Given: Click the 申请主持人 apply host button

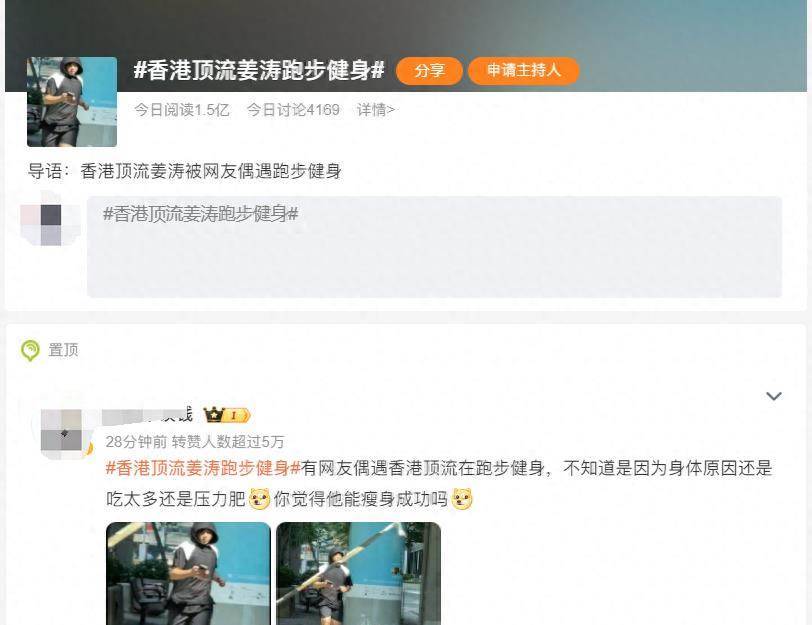Looking at the screenshot, I should pyautogui.click(x=523, y=70).
